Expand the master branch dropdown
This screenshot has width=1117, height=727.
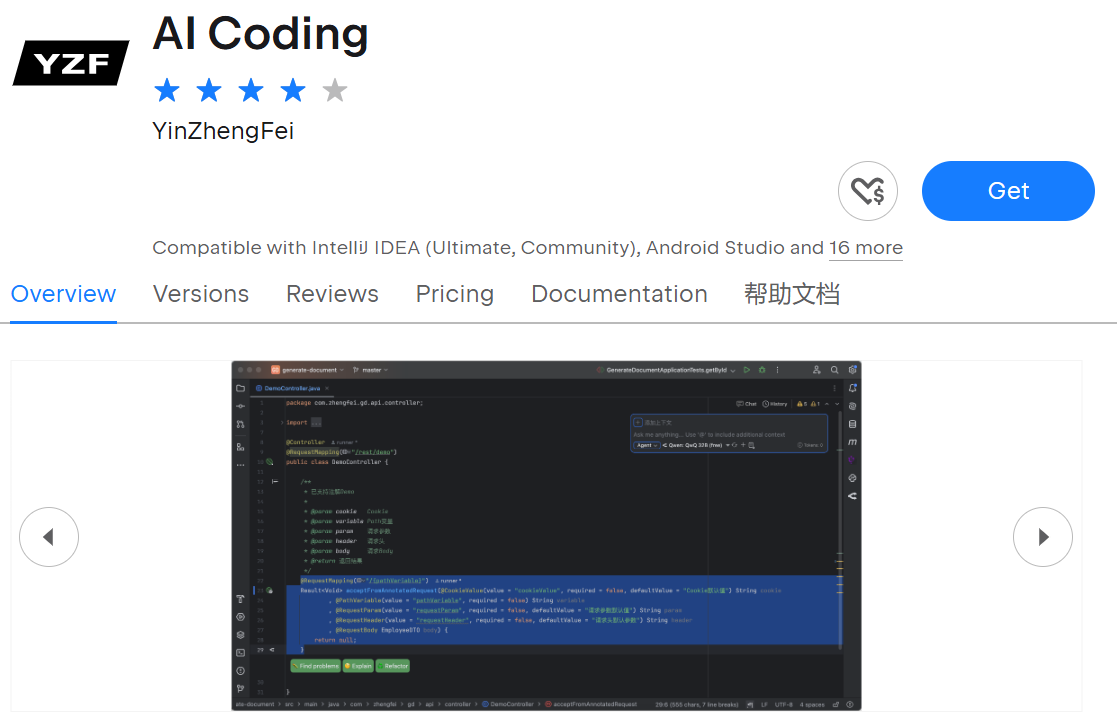370,371
